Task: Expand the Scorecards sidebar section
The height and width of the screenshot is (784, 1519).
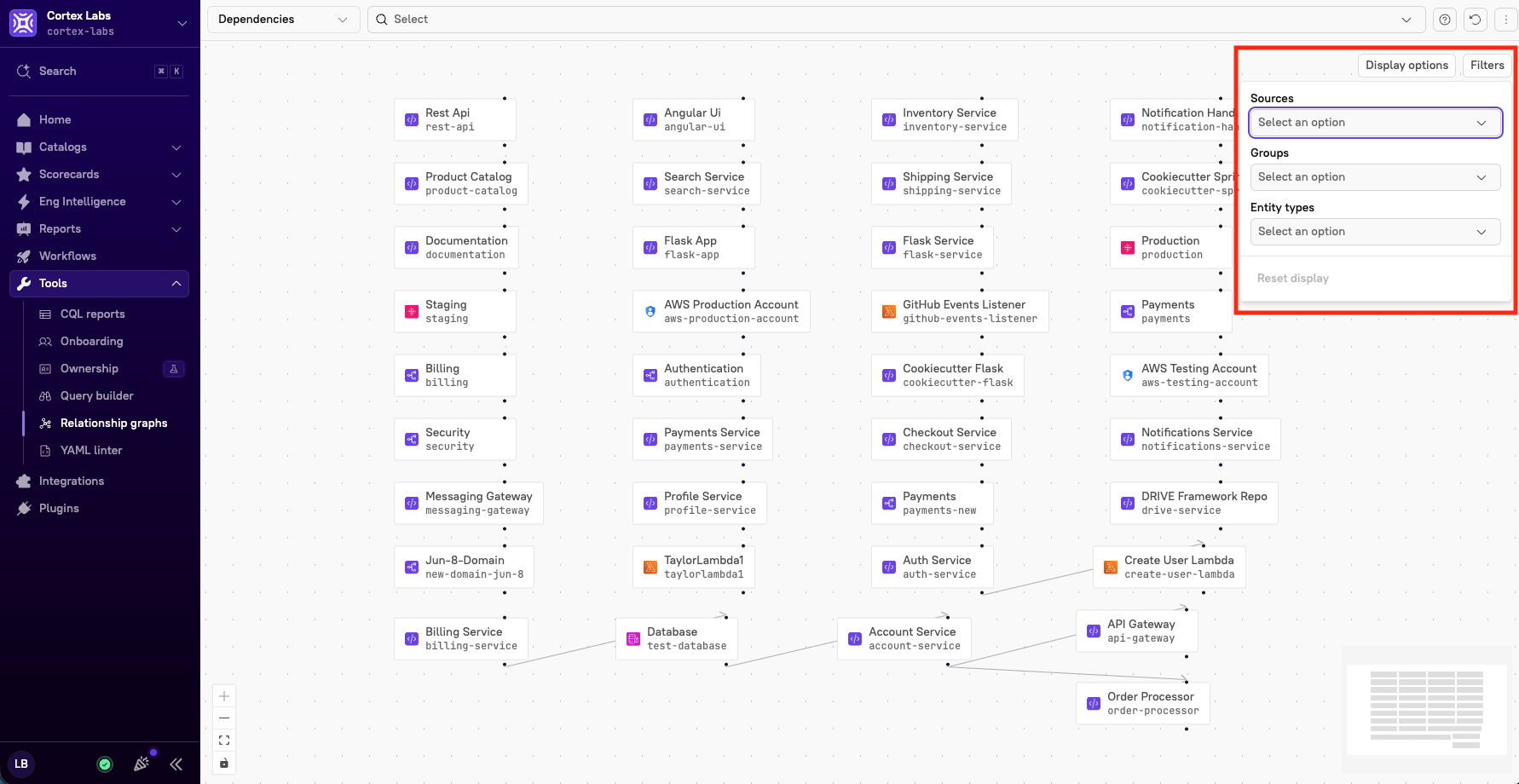Action: [x=99, y=175]
